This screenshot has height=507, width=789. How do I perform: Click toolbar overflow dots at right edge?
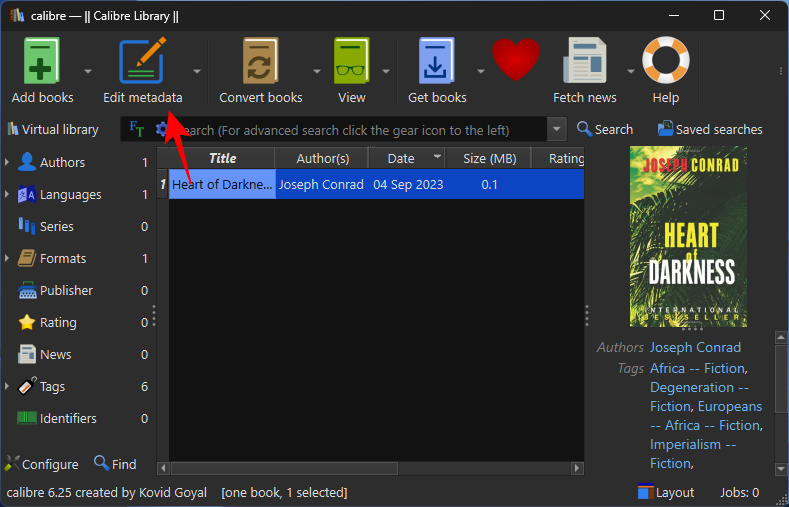coord(780,71)
